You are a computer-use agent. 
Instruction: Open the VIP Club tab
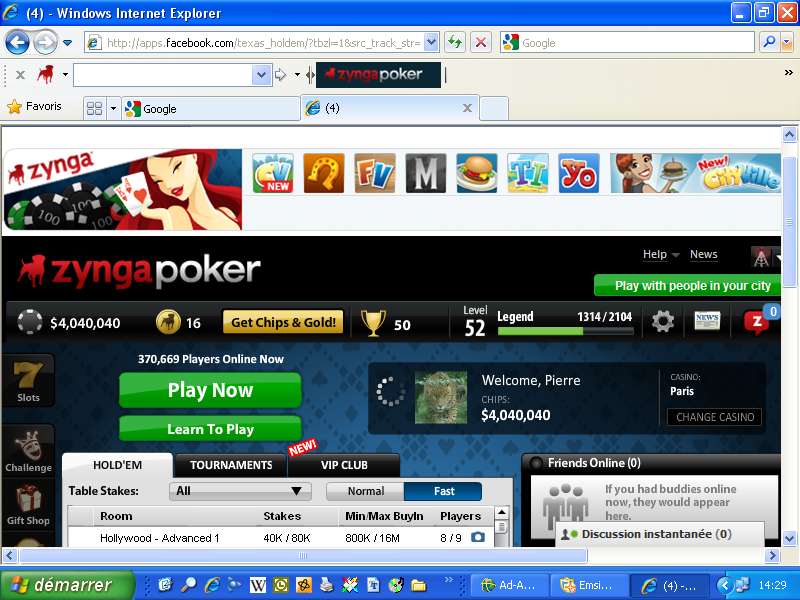coord(344,465)
